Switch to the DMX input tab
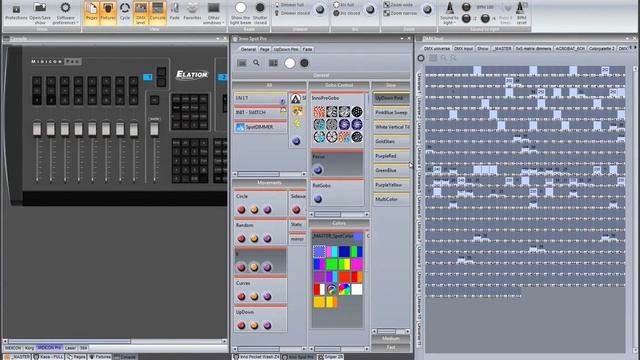Image resolution: width=640 pixels, height=360 pixels. pyautogui.click(x=464, y=48)
